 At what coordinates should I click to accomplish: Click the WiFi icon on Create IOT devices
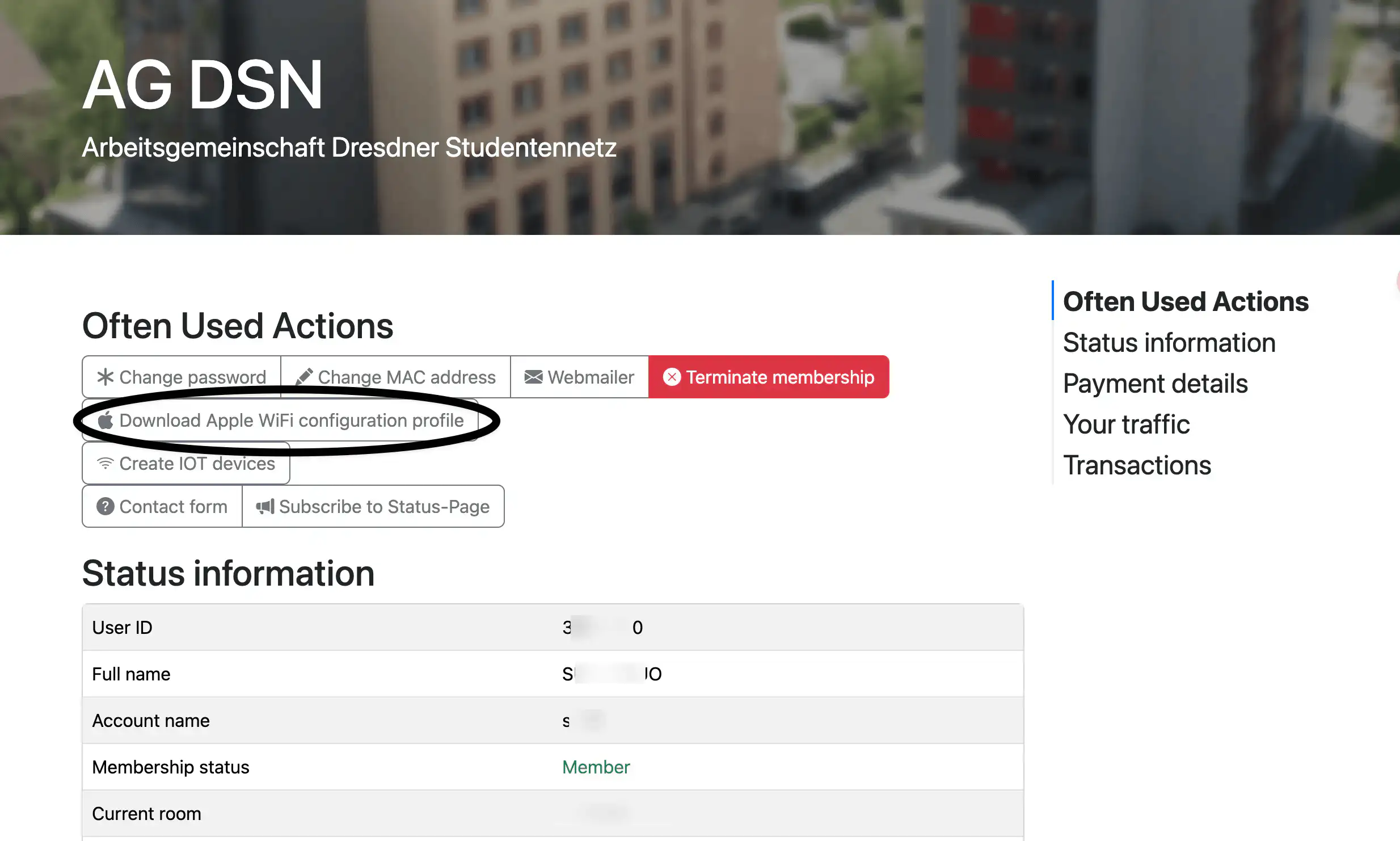pos(106,463)
